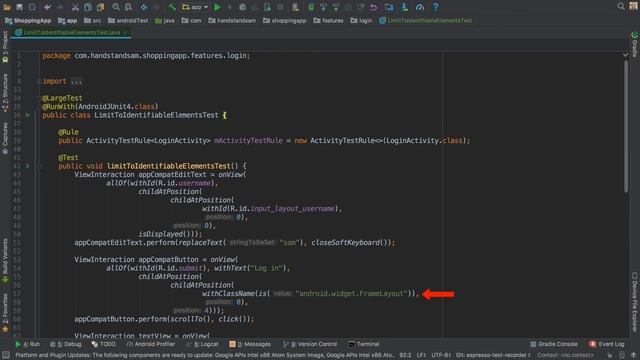Image resolution: width=640 pixels, height=360 pixels.
Task: Click the Undo toolbar icon
Action: pyautogui.click(x=47, y=7)
